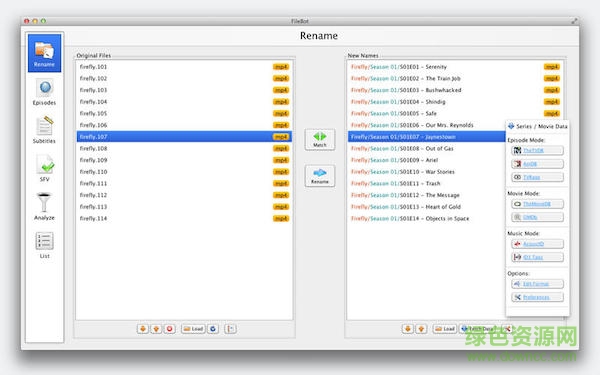Open Preferences option
Image resolution: width=600 pixels, height=375 pixels.
coord(537,297)
